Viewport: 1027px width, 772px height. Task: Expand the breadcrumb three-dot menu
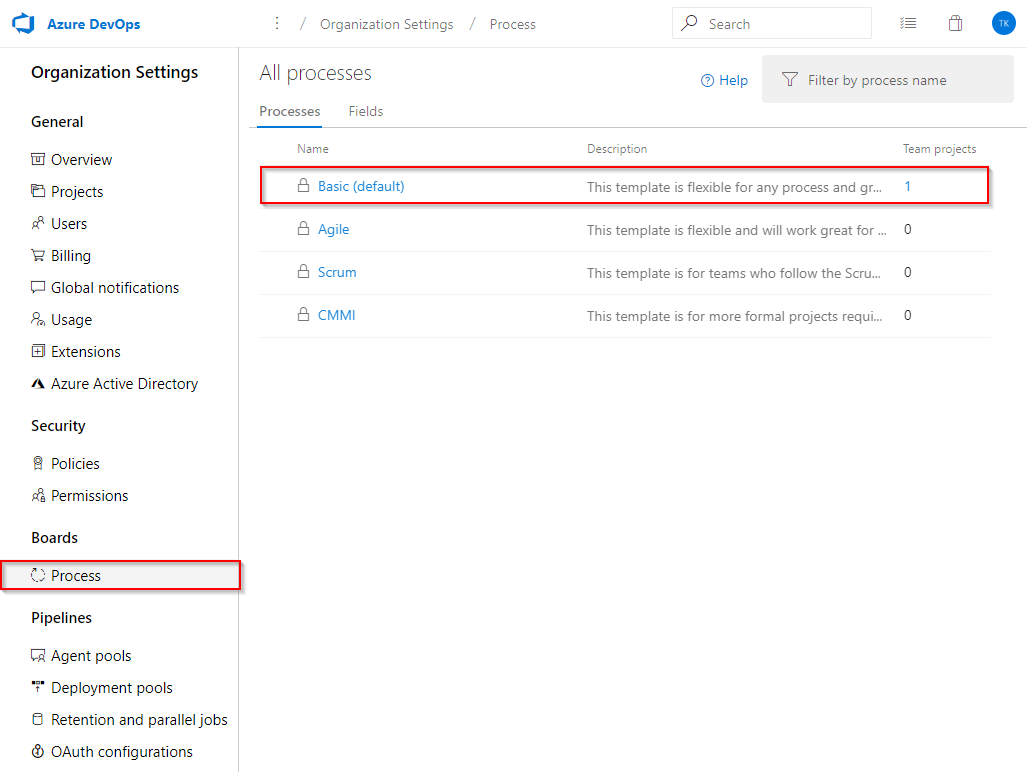[x=277, y=23]
